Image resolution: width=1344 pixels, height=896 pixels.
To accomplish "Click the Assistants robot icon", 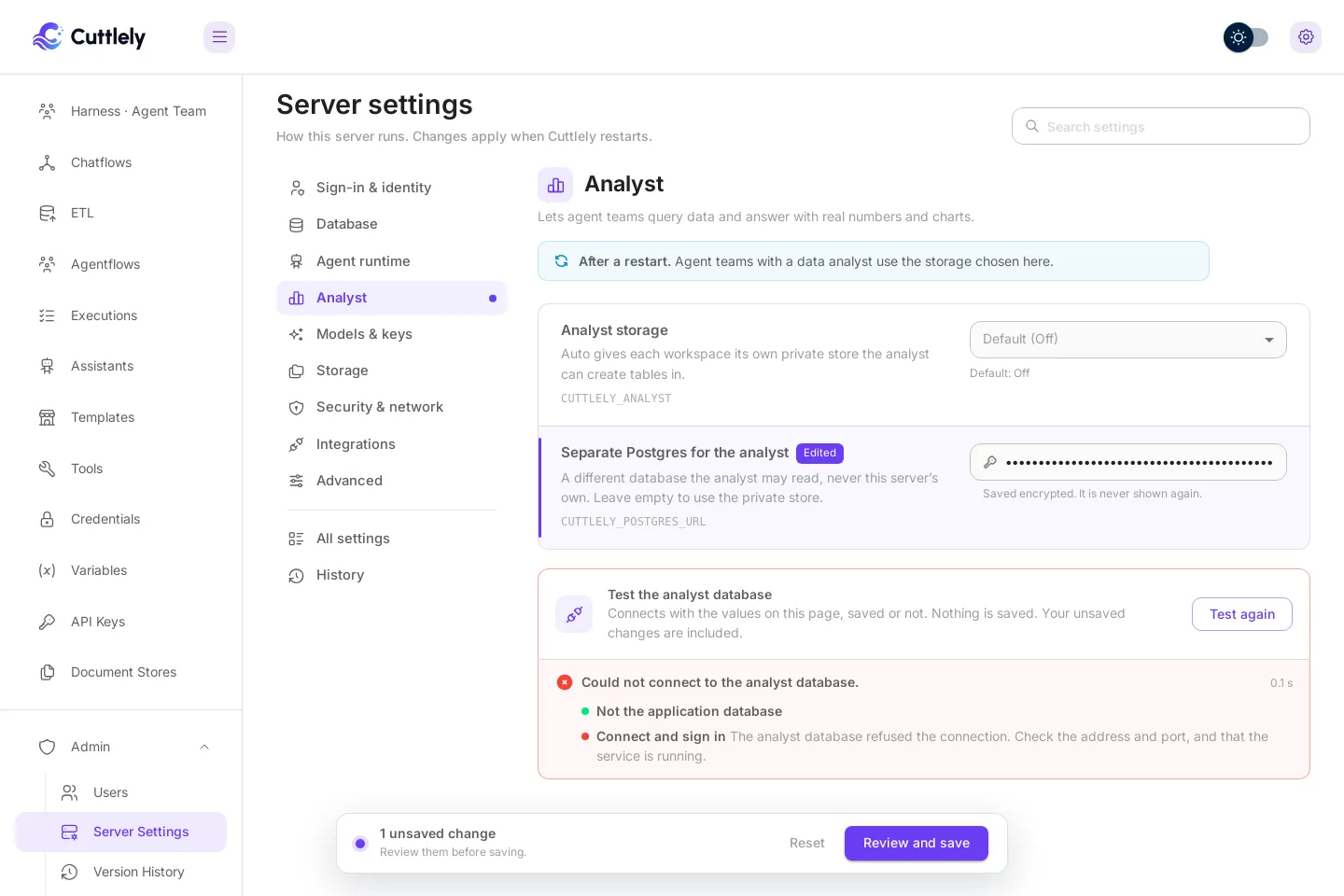I will point(47,366).
